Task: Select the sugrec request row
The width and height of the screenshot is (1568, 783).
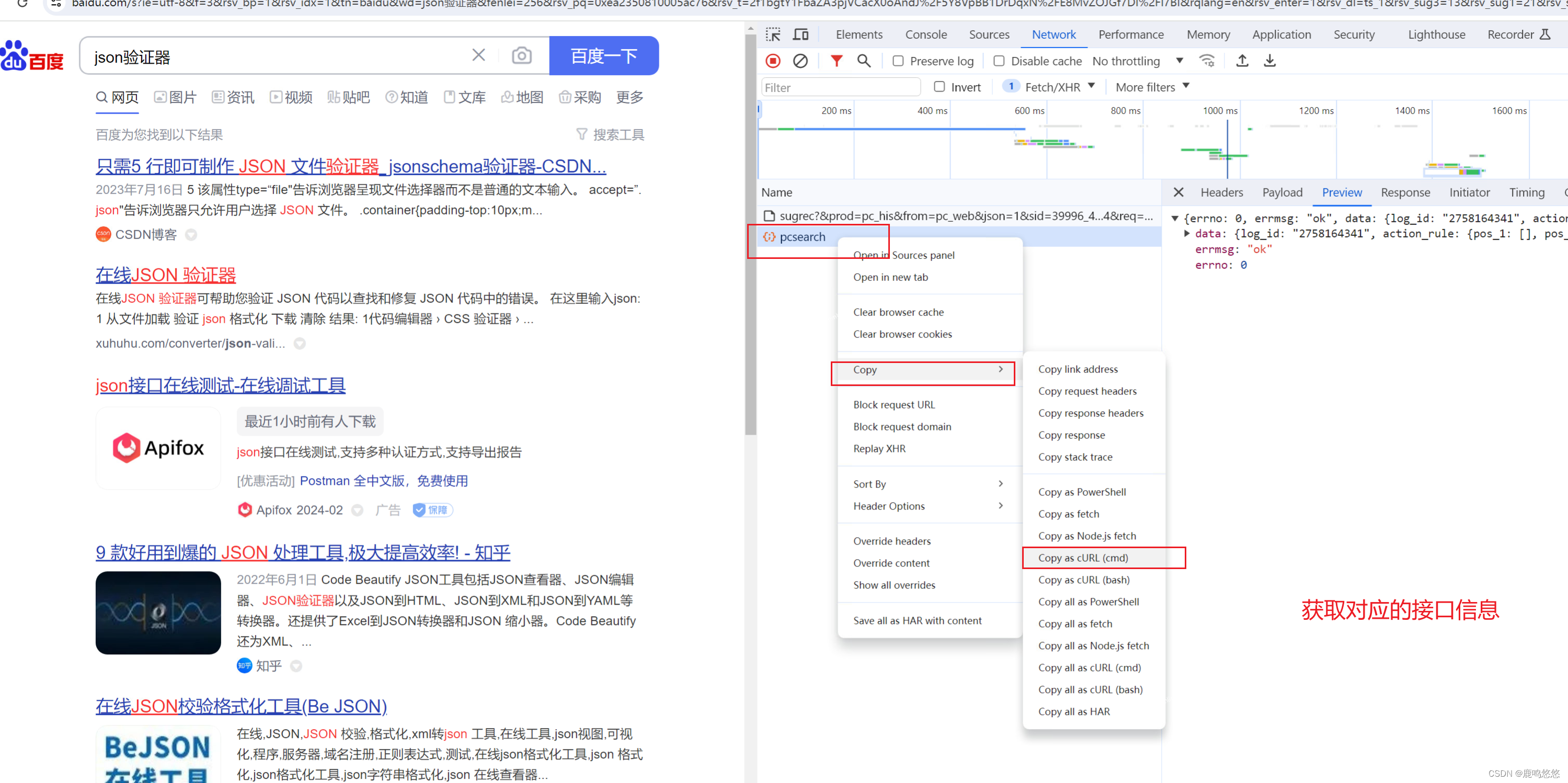Action: coord(959,216)
